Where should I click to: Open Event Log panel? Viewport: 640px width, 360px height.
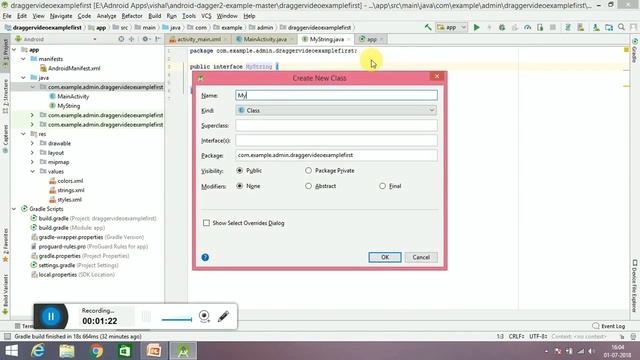pos(609,326)
